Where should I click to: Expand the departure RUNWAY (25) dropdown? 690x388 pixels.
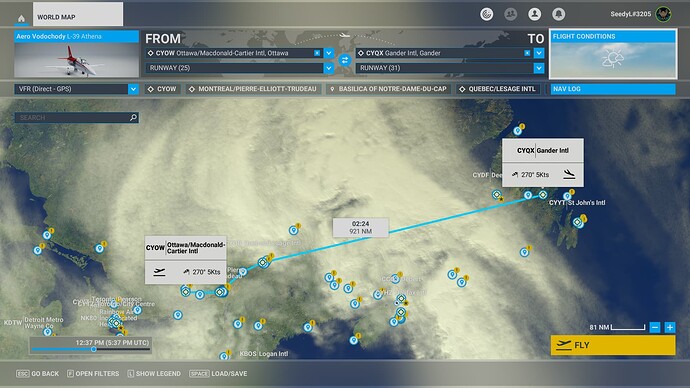329,68
